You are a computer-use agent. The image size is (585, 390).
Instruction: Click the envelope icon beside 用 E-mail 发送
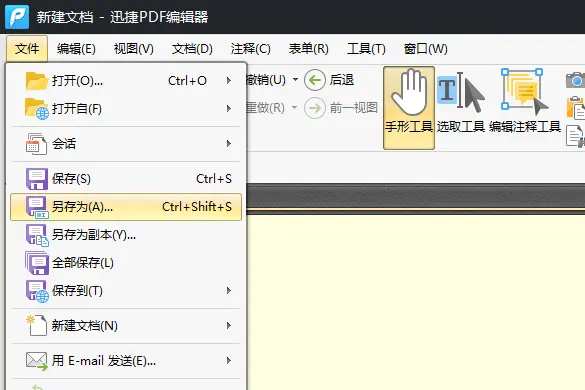coord(37,361)
